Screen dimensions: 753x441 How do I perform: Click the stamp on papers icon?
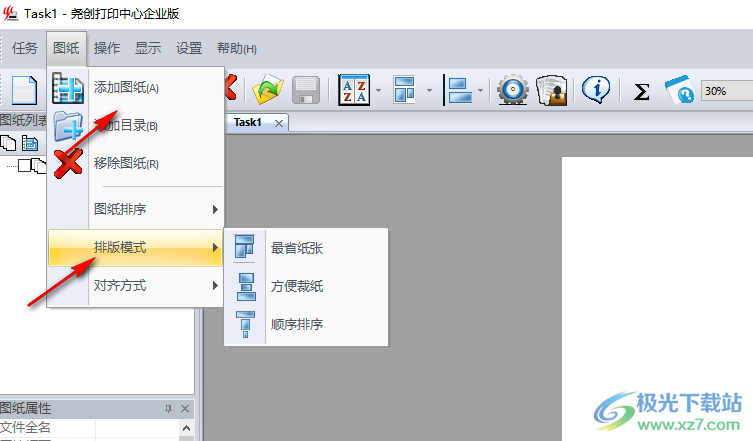pos(552,90)
